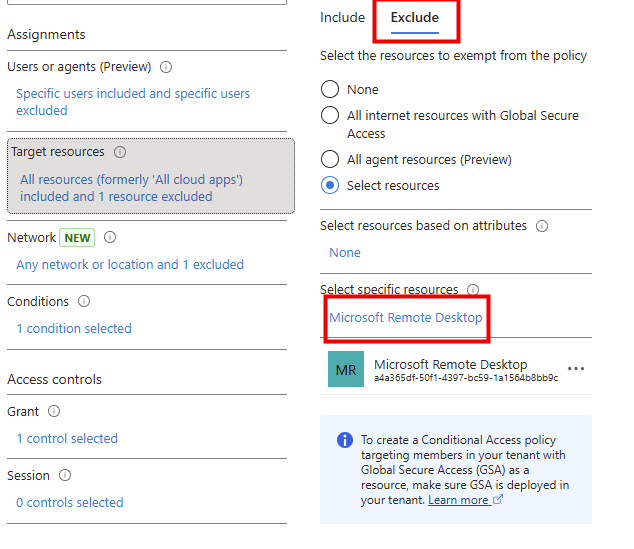Click info icon next to Network label

(110, 238)
